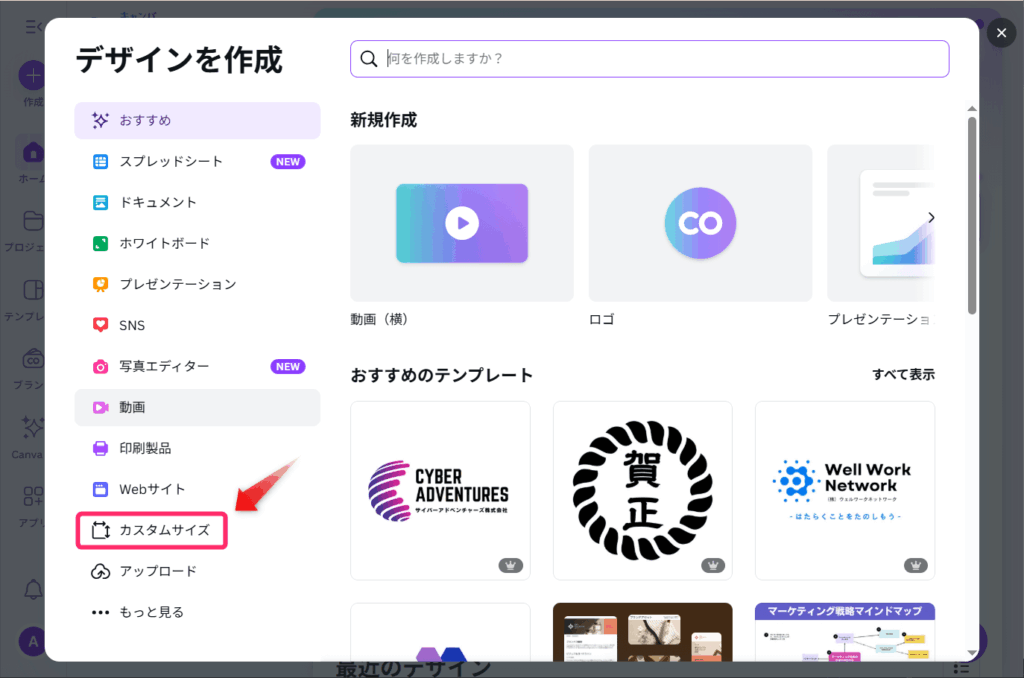Select SNS category
Screen dimensions: 1024x678
tap(197, 325)
